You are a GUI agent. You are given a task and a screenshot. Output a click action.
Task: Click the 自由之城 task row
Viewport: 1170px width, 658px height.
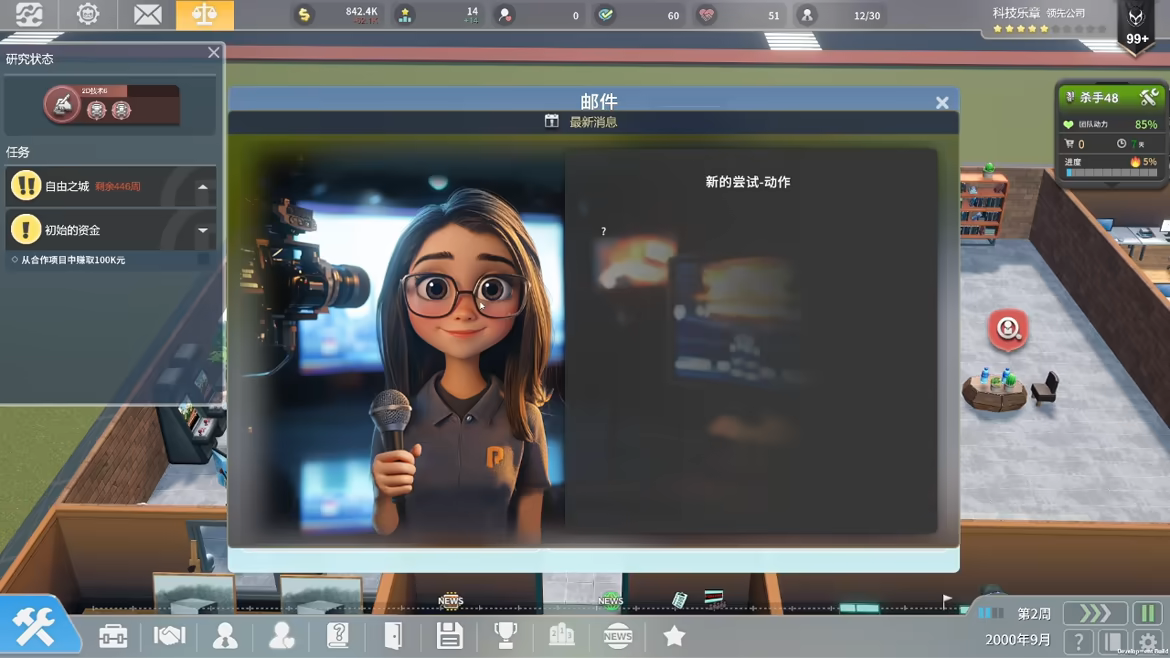pos(110,187)
